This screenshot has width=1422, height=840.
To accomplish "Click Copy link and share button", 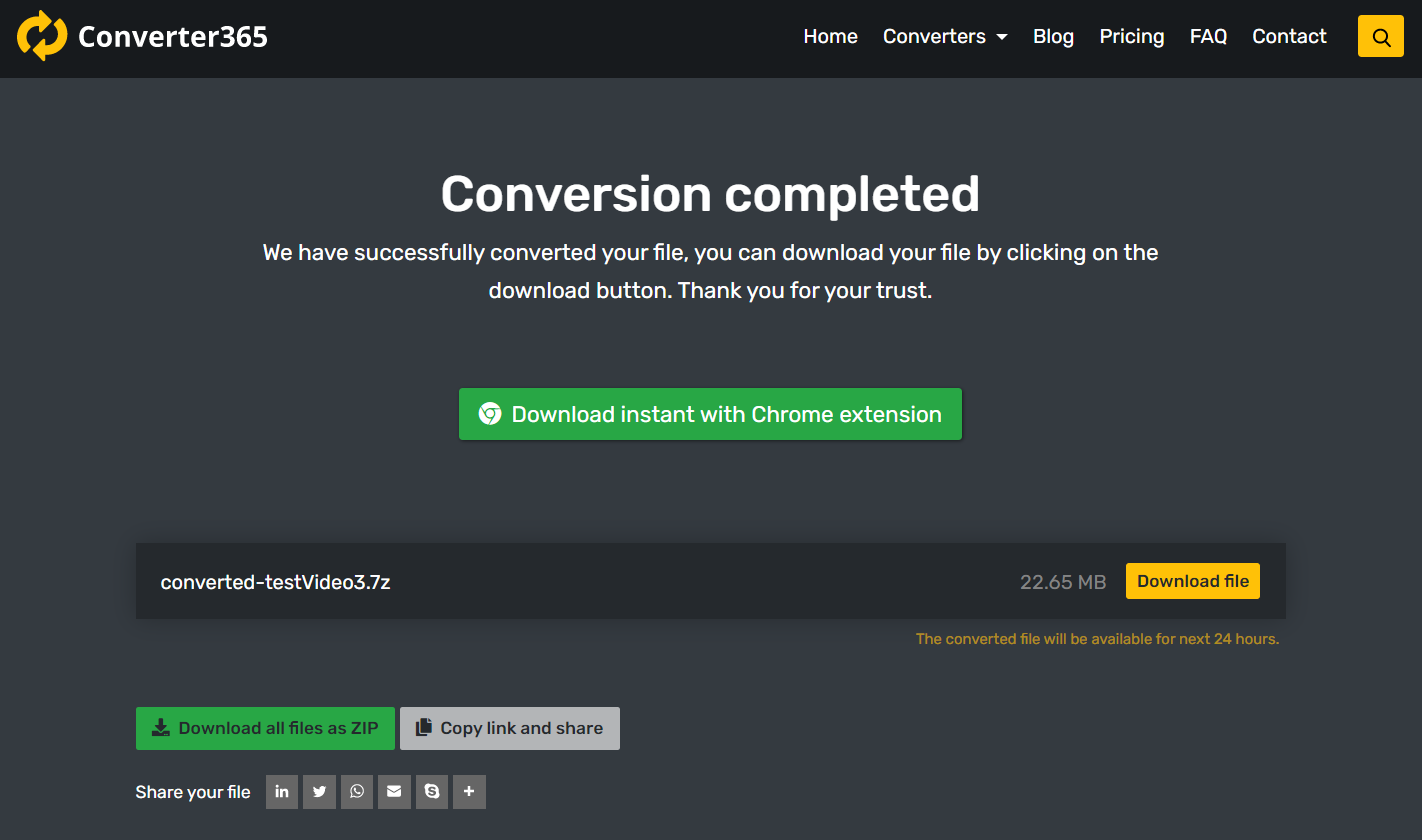I will [x=509, y=728].
